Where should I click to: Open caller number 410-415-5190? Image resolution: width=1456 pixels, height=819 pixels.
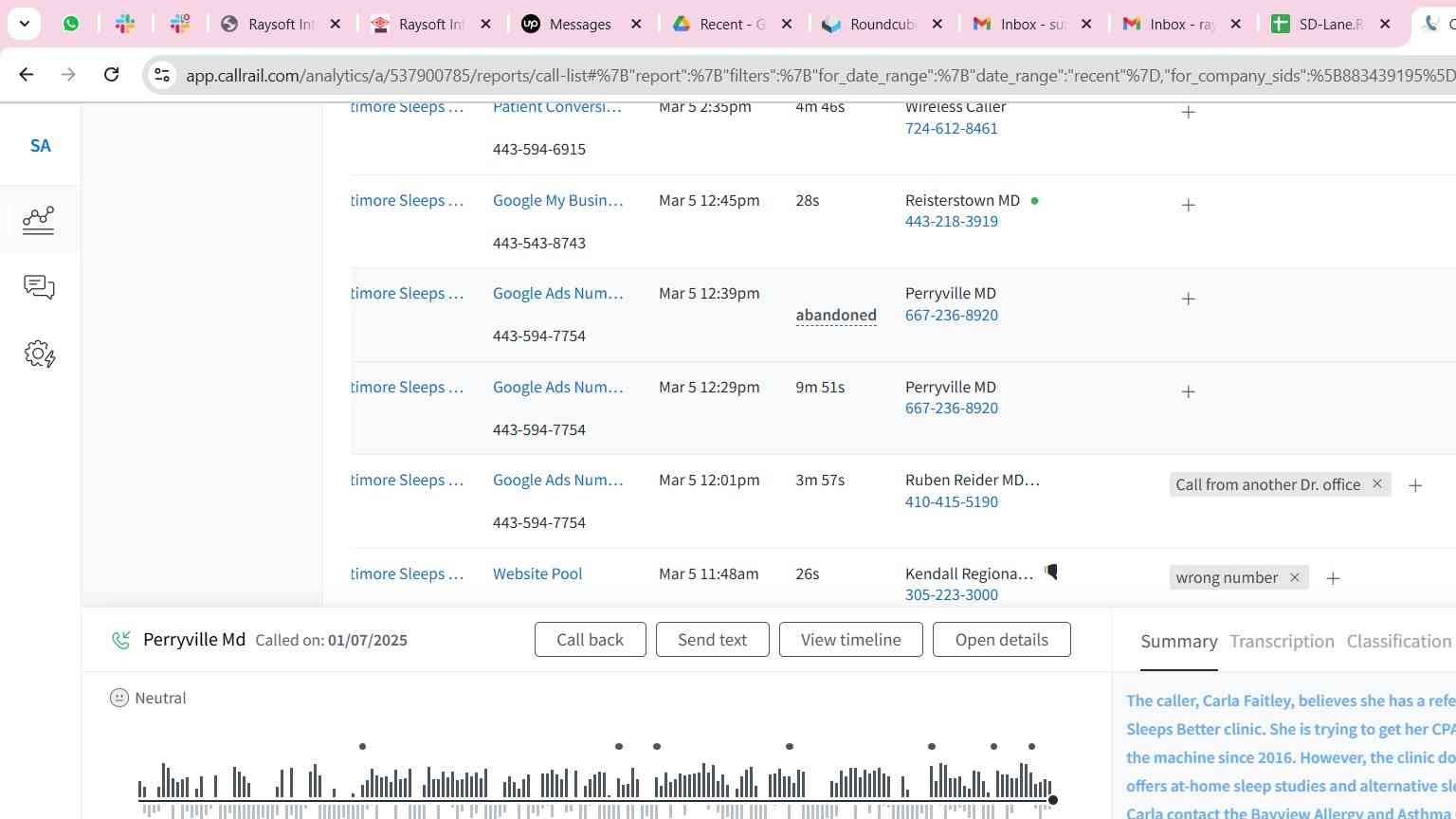tap(951, 501)
